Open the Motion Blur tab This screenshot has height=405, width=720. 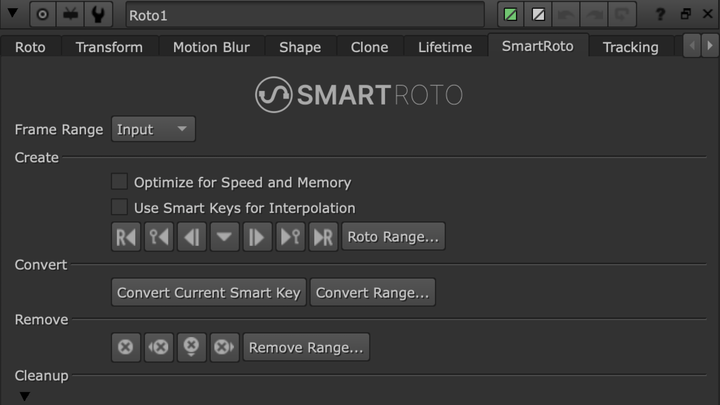[x=211, y=47]
